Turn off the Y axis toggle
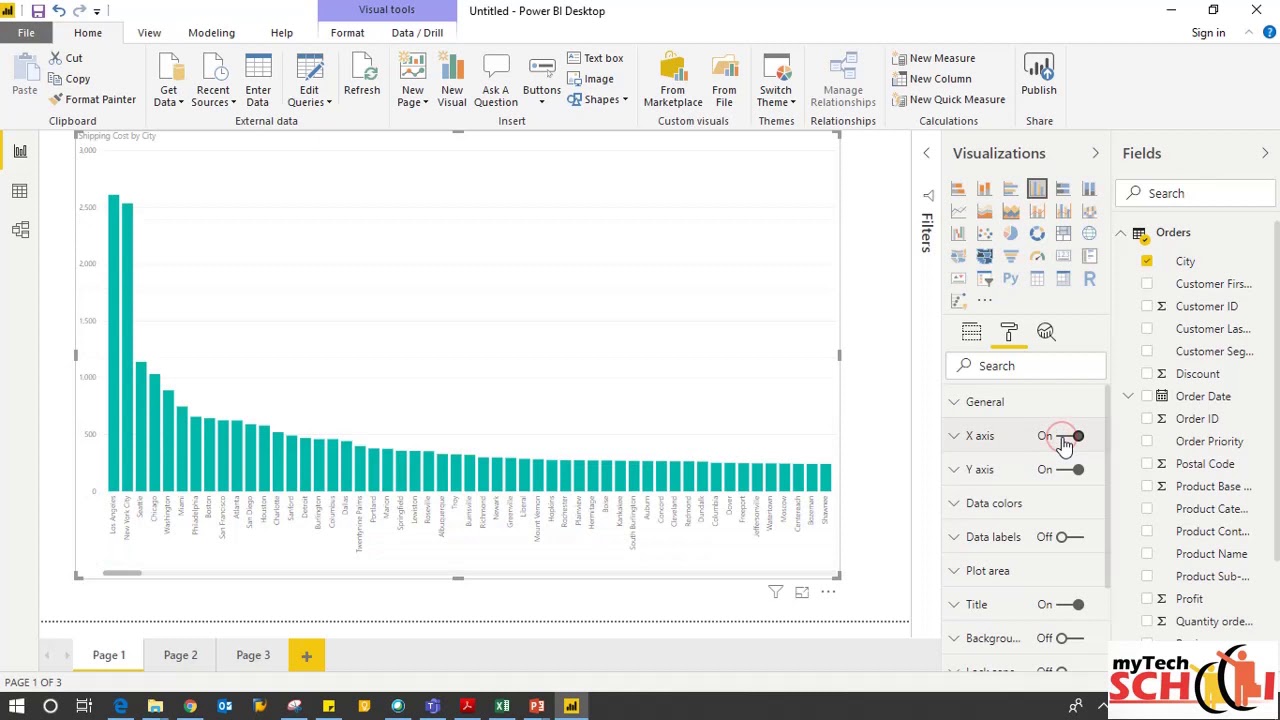Image resolution: width=1280 pixels, height=720 pixels. [1072, 470]
